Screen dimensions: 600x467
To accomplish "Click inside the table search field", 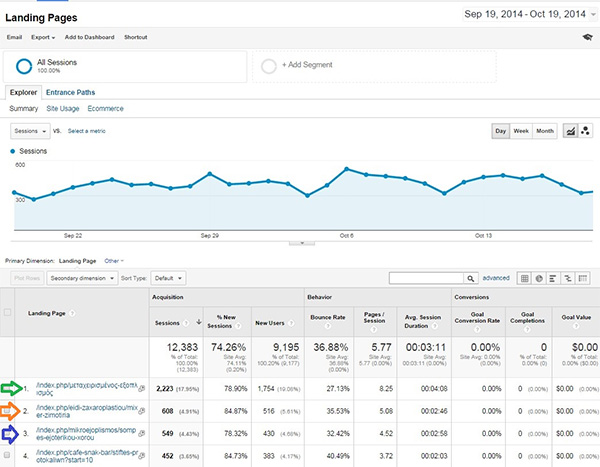I will [425, 278].
